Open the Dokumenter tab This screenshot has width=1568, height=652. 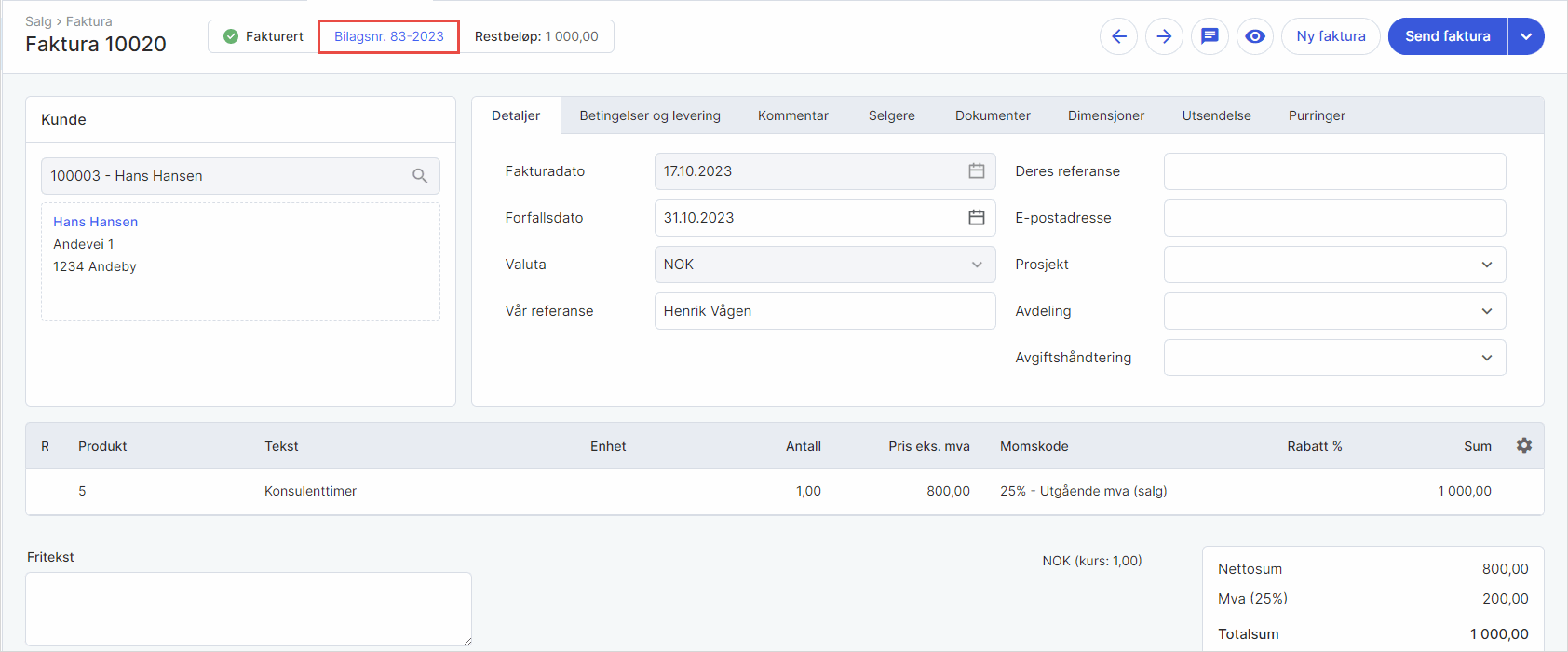click(x=993, y=115)
